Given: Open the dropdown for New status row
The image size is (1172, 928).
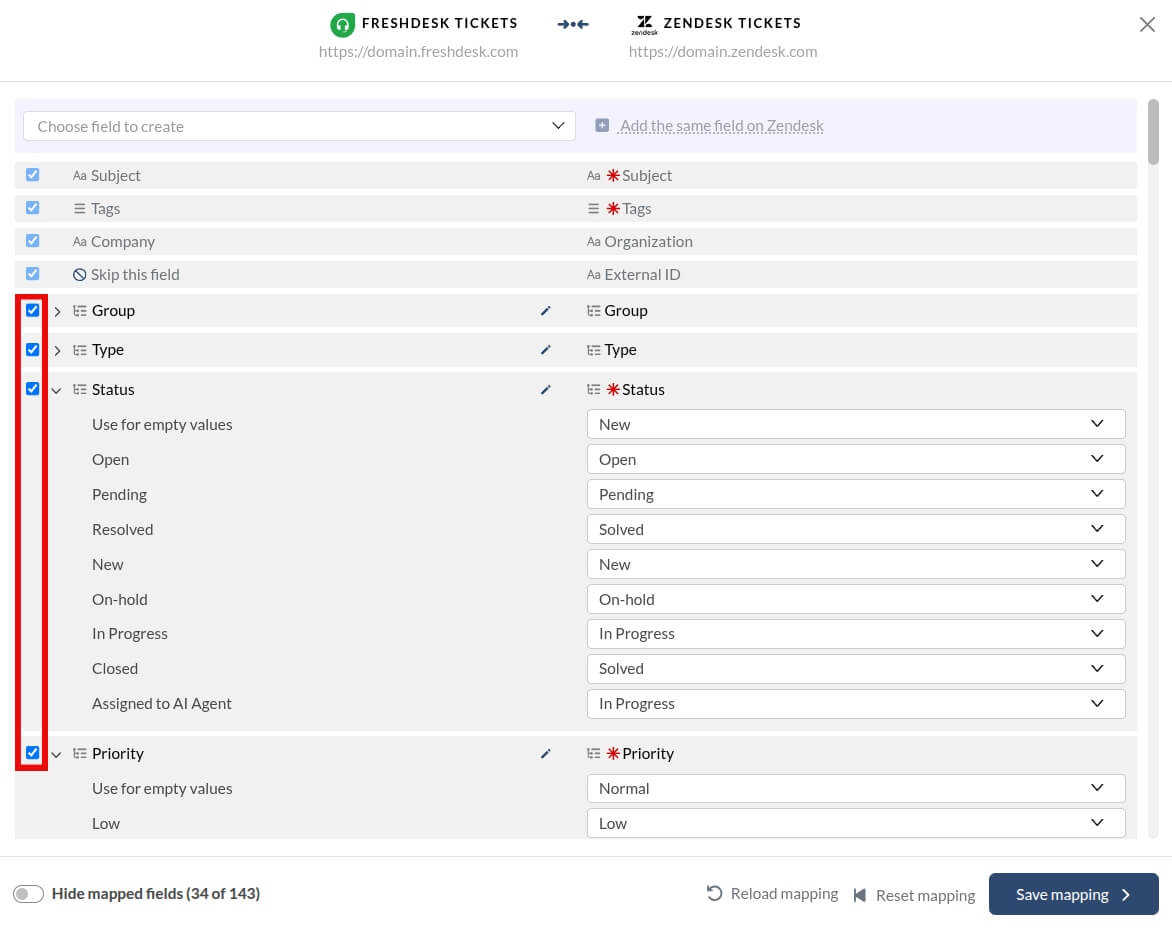Looking at the screenshot, I should (856, 564).
